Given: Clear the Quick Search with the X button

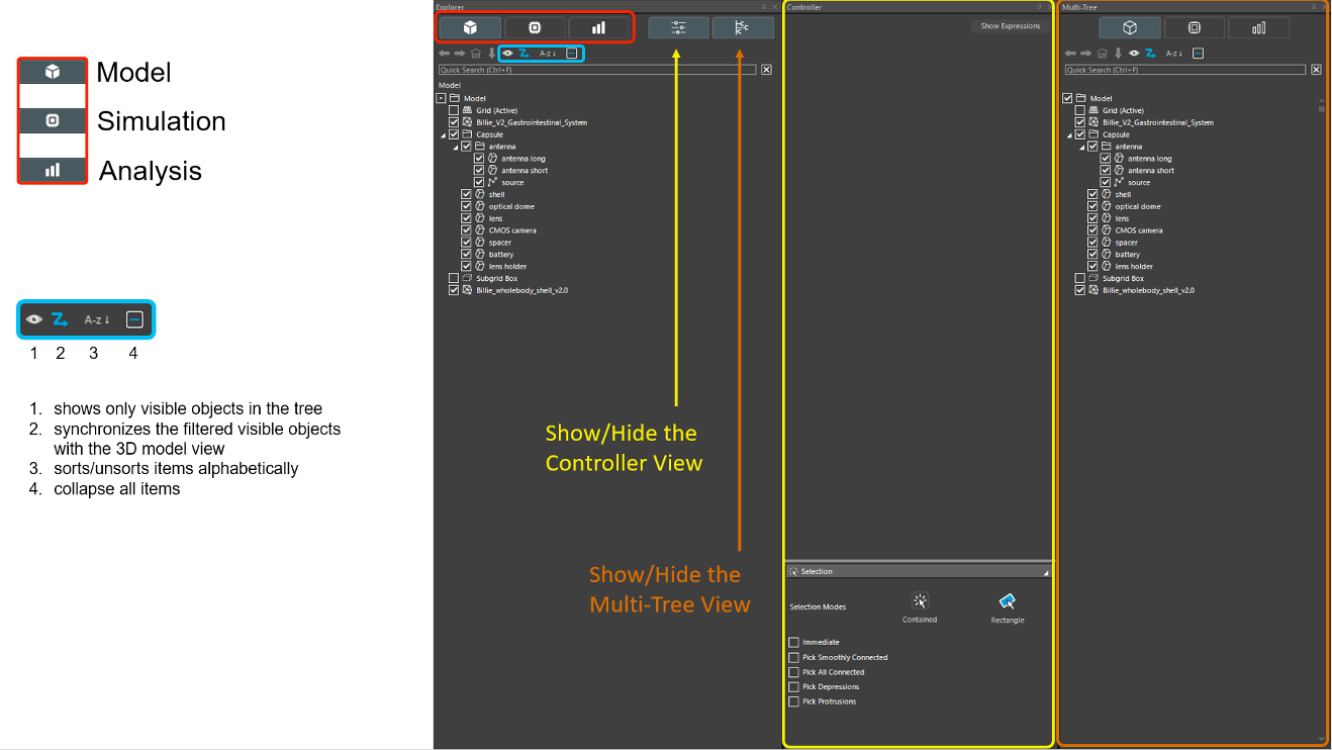Looking at the screenshot, I should pos(766,69).
